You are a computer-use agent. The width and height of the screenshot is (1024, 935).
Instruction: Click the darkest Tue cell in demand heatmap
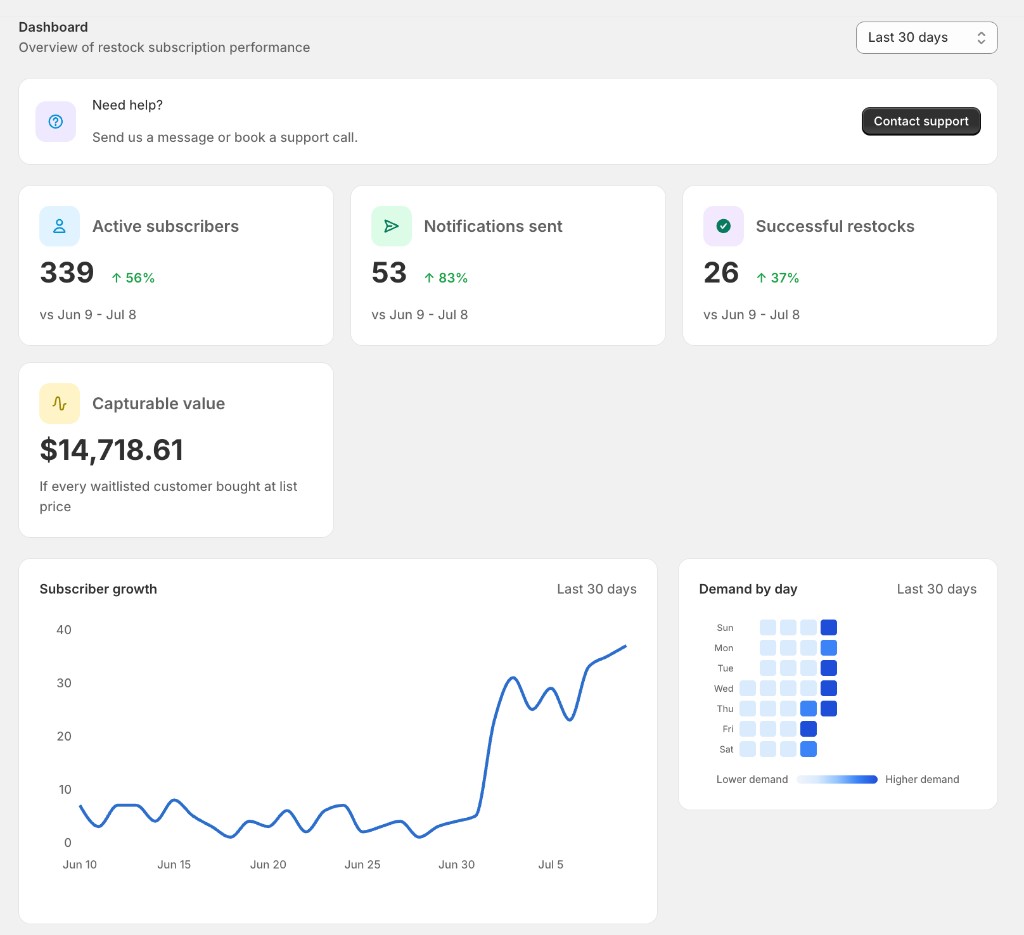[x=829, y=668]
